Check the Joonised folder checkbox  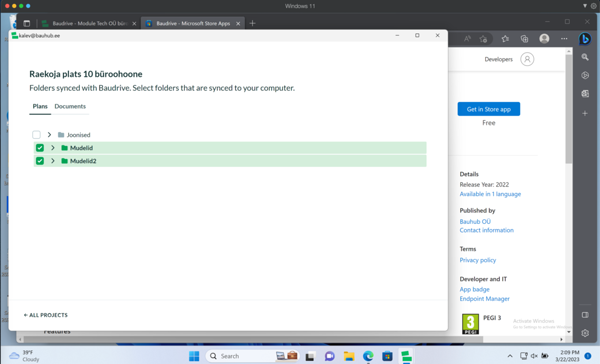click(36, 135)
